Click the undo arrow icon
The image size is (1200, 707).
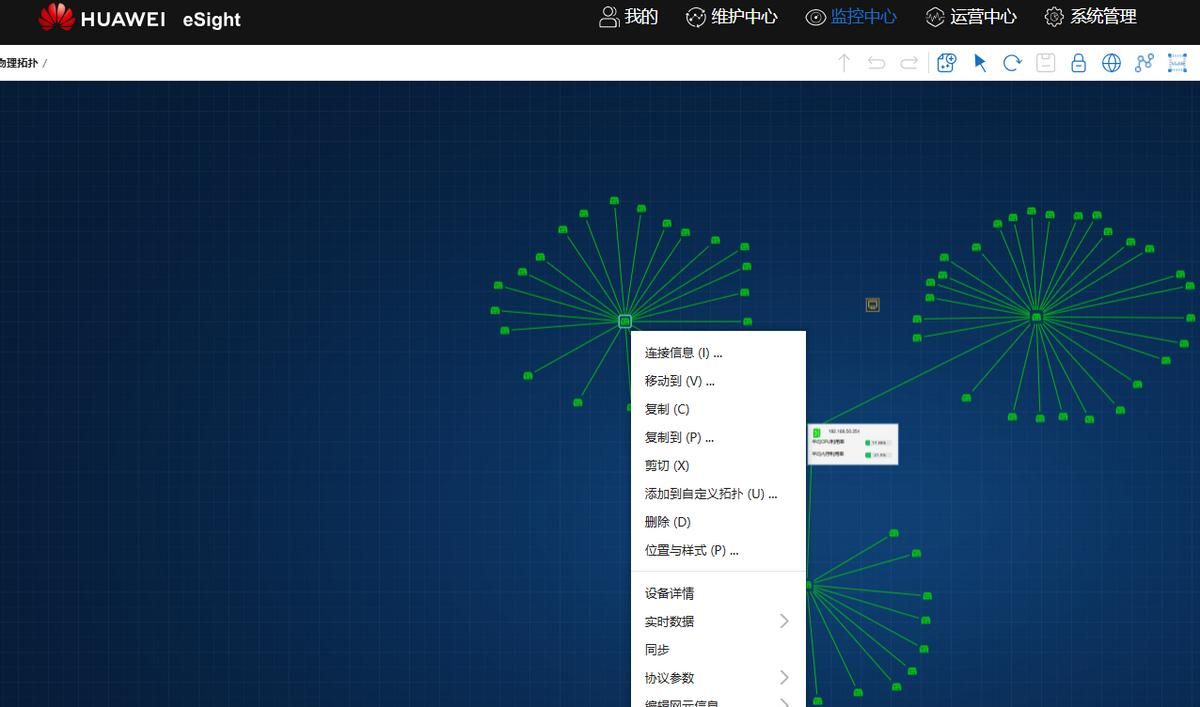pyautogui.click(x=876, y=62)
